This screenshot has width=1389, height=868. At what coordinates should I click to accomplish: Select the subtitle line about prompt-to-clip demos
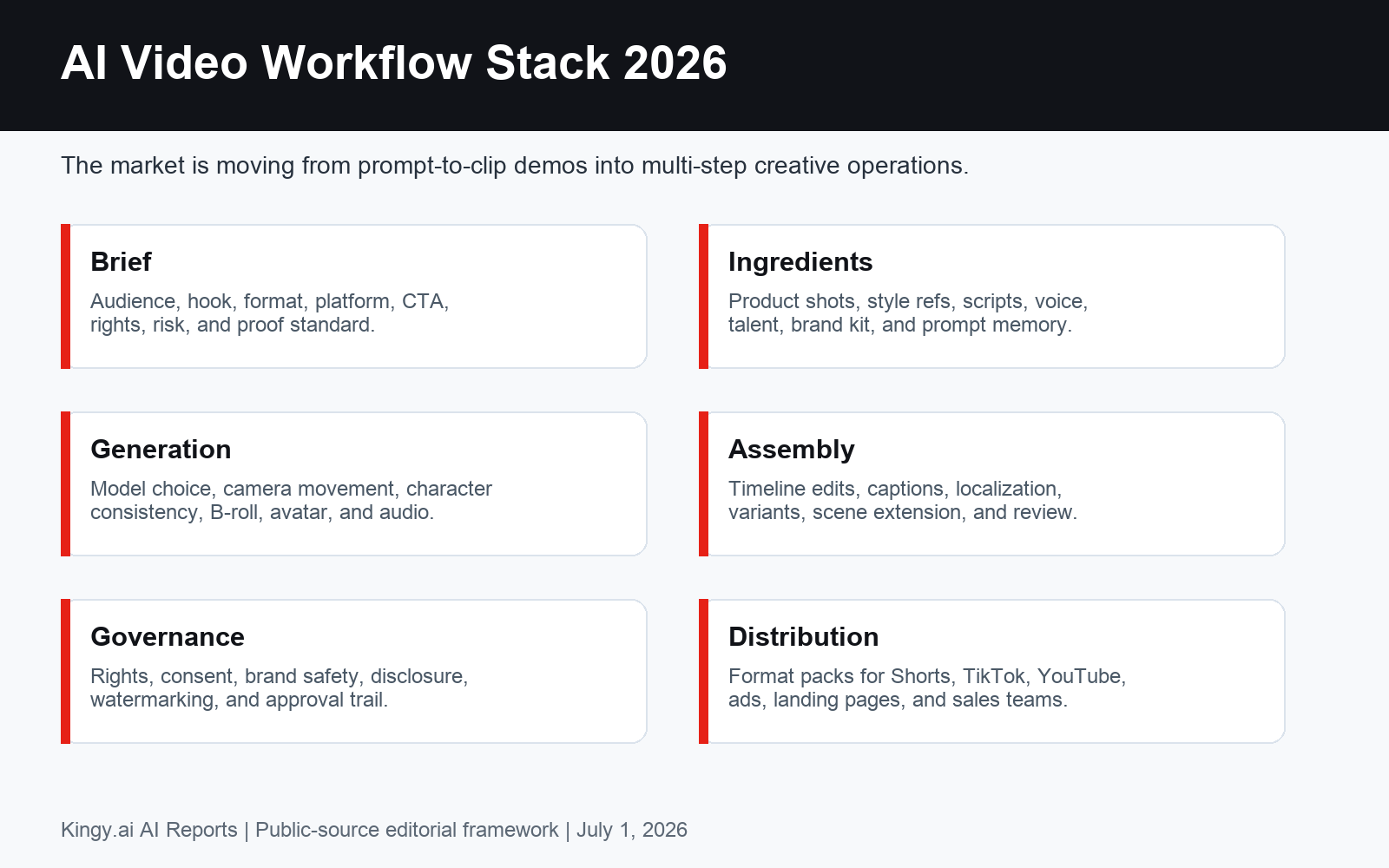515,166
